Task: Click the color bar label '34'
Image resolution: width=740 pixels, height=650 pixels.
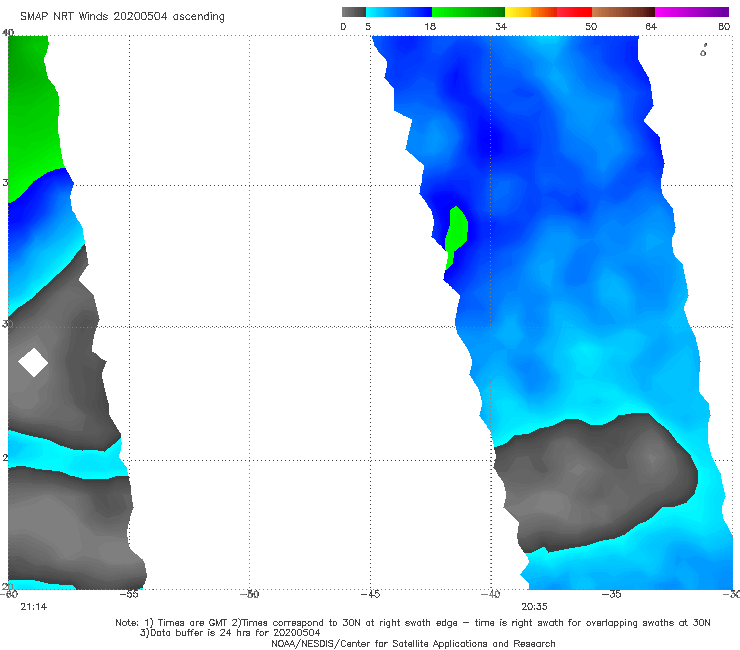Action: (x=501, y=27)
